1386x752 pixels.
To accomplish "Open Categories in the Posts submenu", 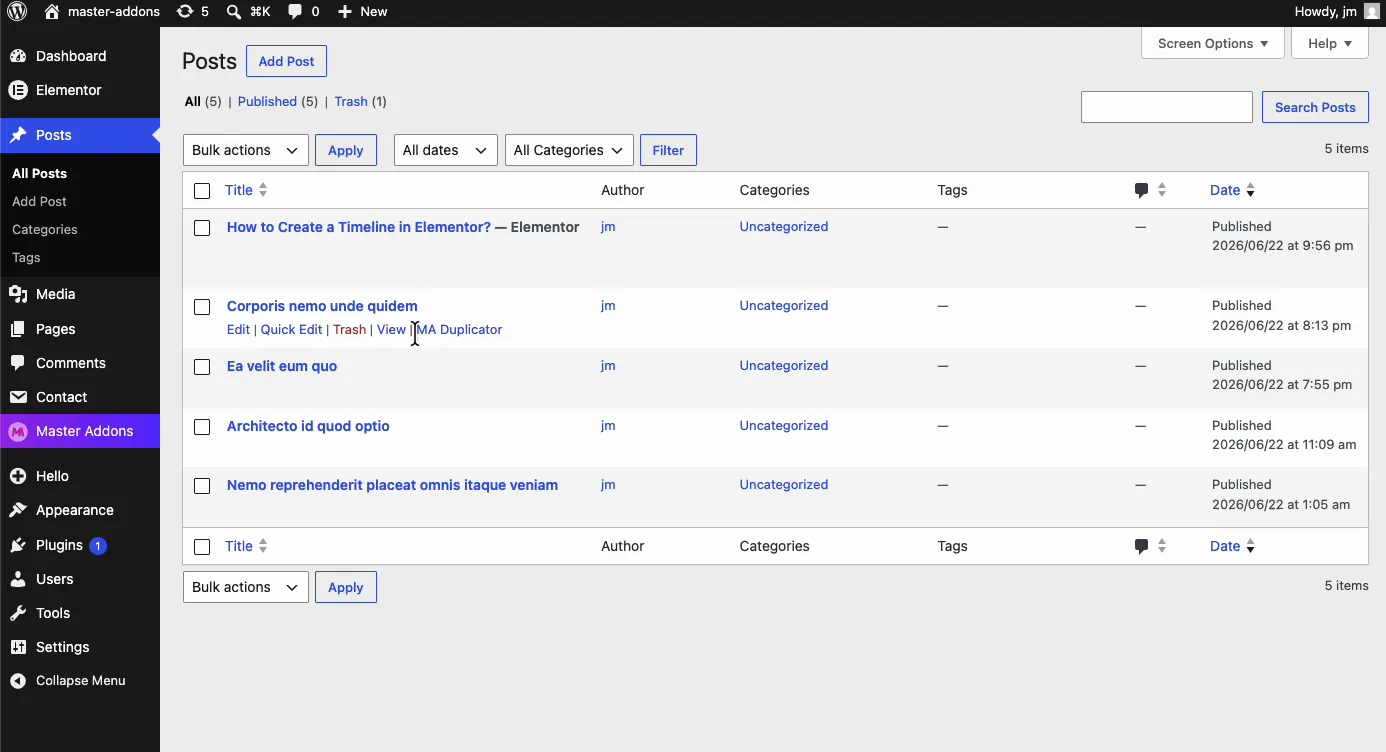I will pos(45,229).
